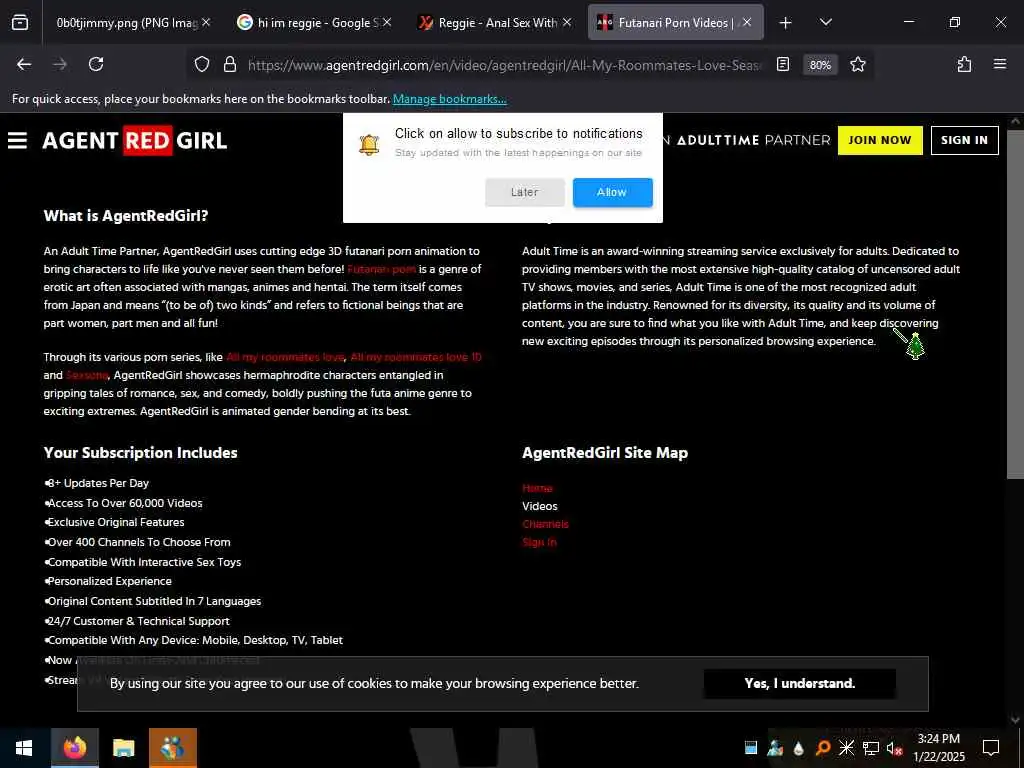The image size is (1024, 768).
Task: Click the Adult Time Partner logo
Action: [x=753, y=140]
